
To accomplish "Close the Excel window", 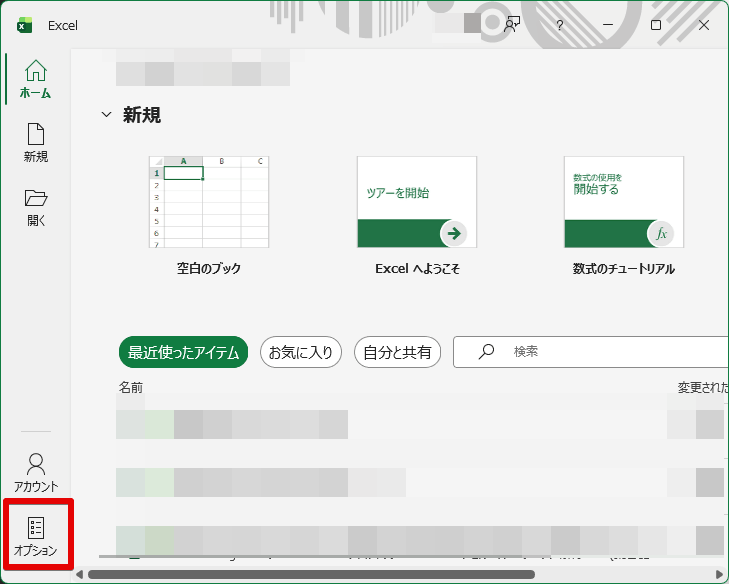I will 704,25.
